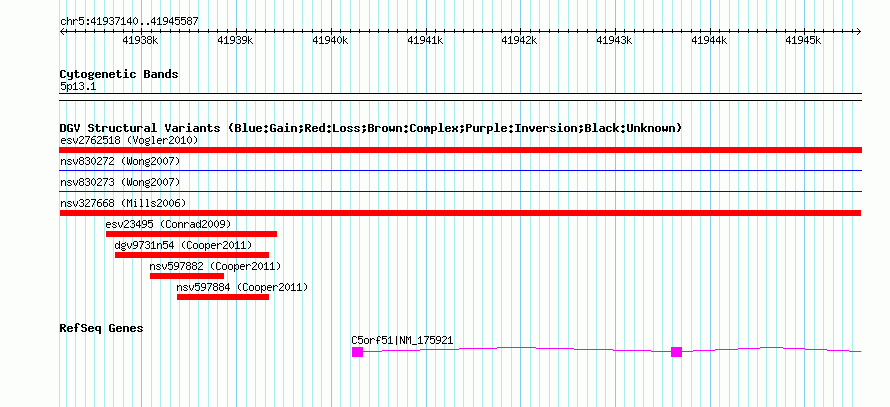
Task: Select the red dgv9731n54 loss bar
Action: (192, 255)
